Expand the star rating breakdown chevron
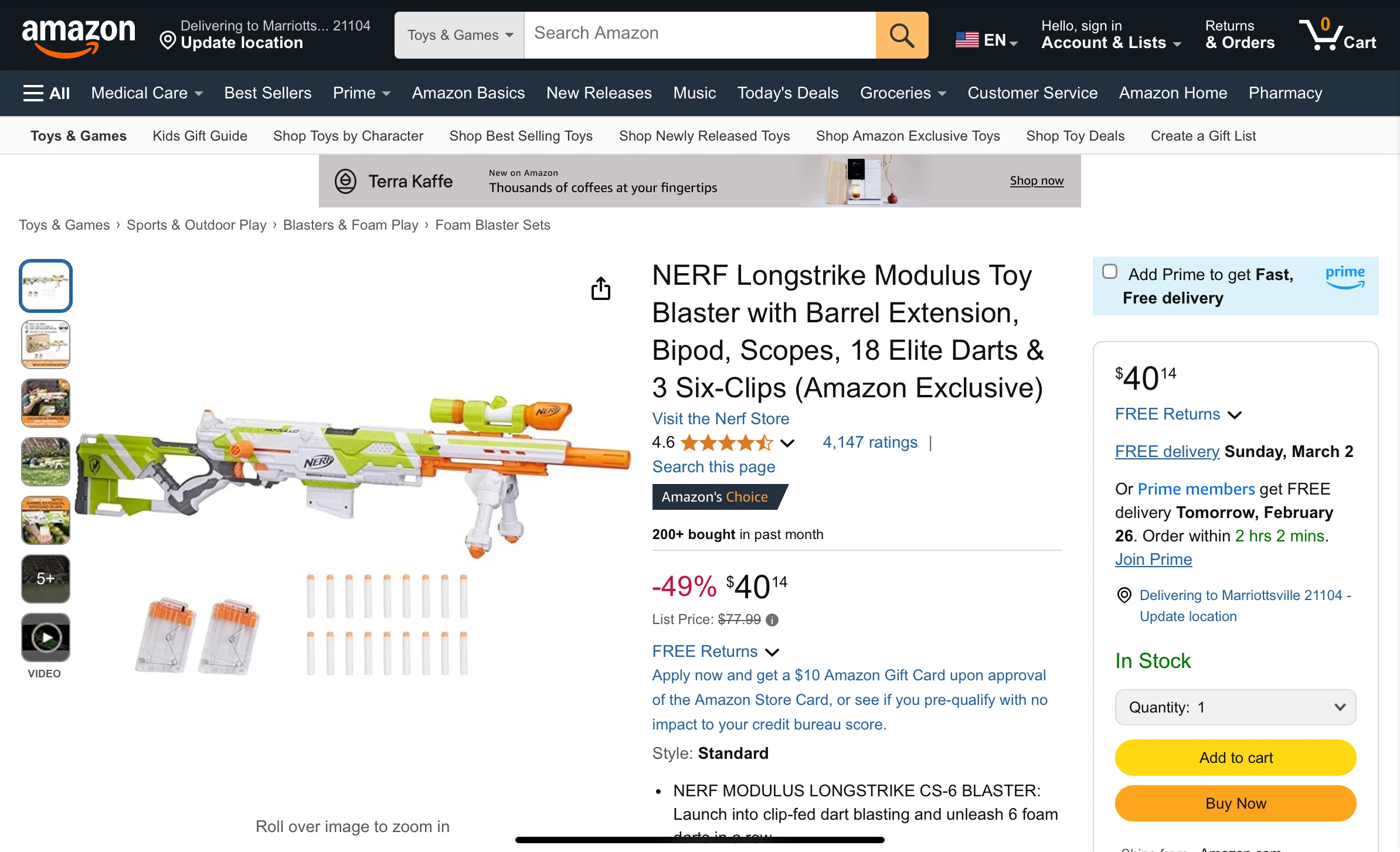The height and width of the screenshot is (852, 1400). point(787,443)
